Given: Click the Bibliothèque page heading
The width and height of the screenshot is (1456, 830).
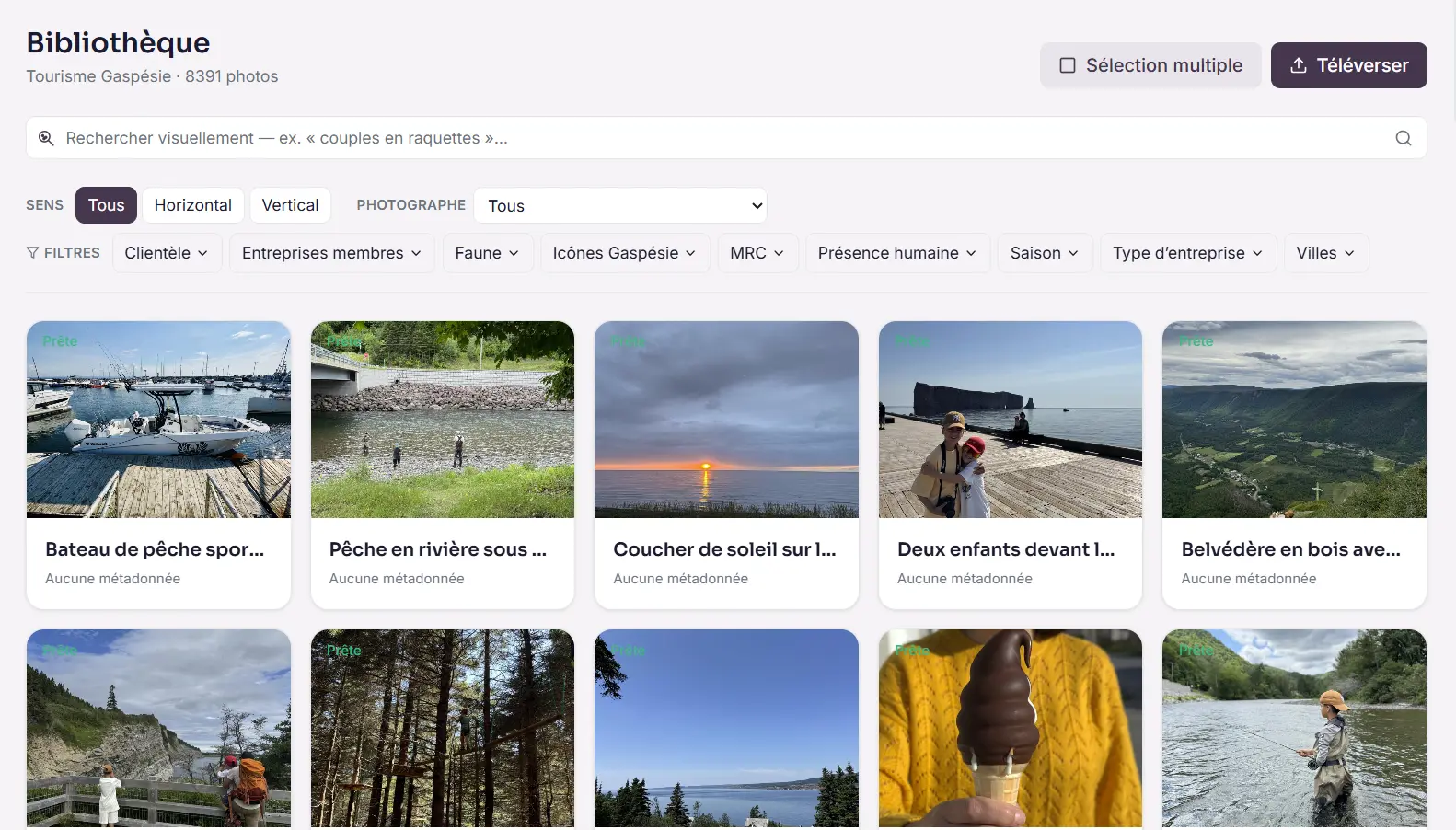Looking at the screenshot, I should pos(118,42).
